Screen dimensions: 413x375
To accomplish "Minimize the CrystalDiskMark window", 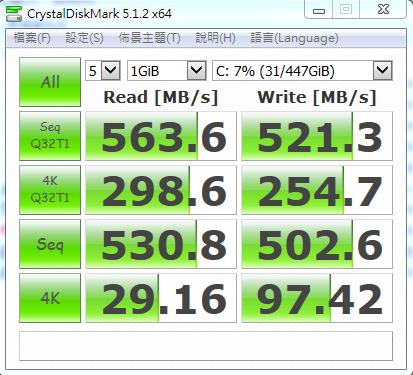I will tap(319, 10).
